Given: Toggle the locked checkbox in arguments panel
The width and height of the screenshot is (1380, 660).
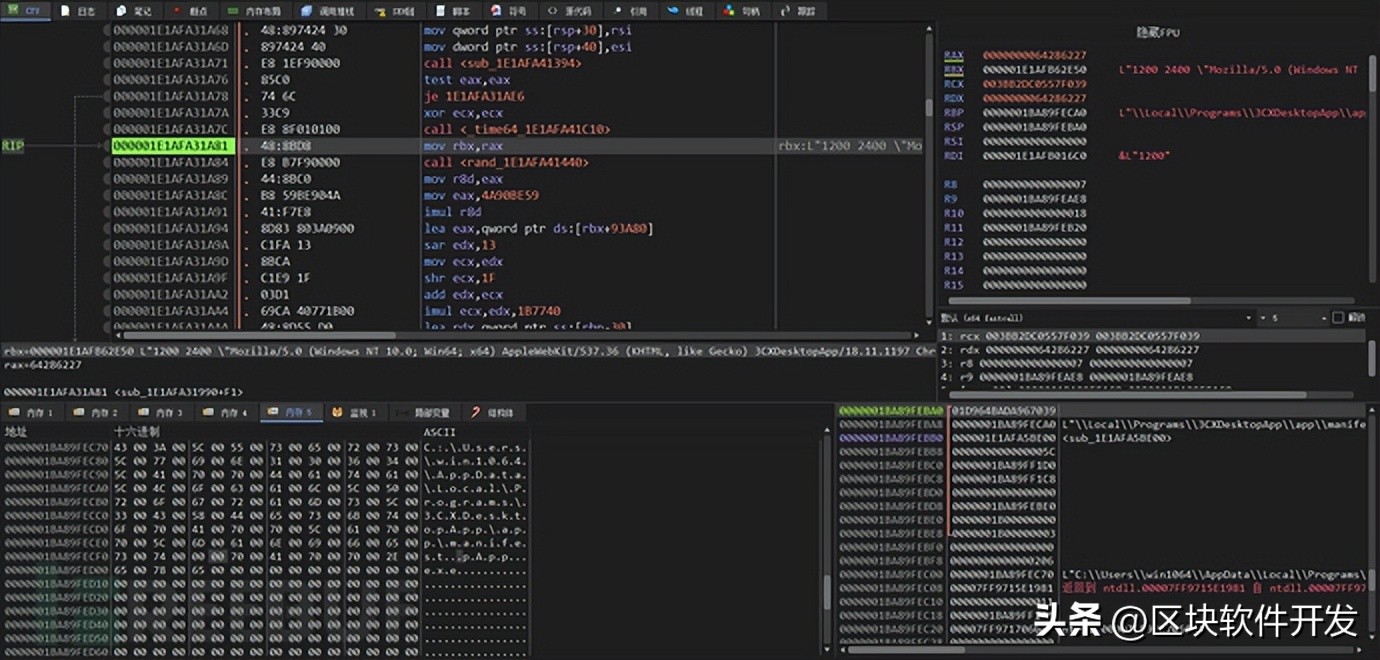Looking at the screenshot, I should pyautogui.click(x=1338, y=318).
